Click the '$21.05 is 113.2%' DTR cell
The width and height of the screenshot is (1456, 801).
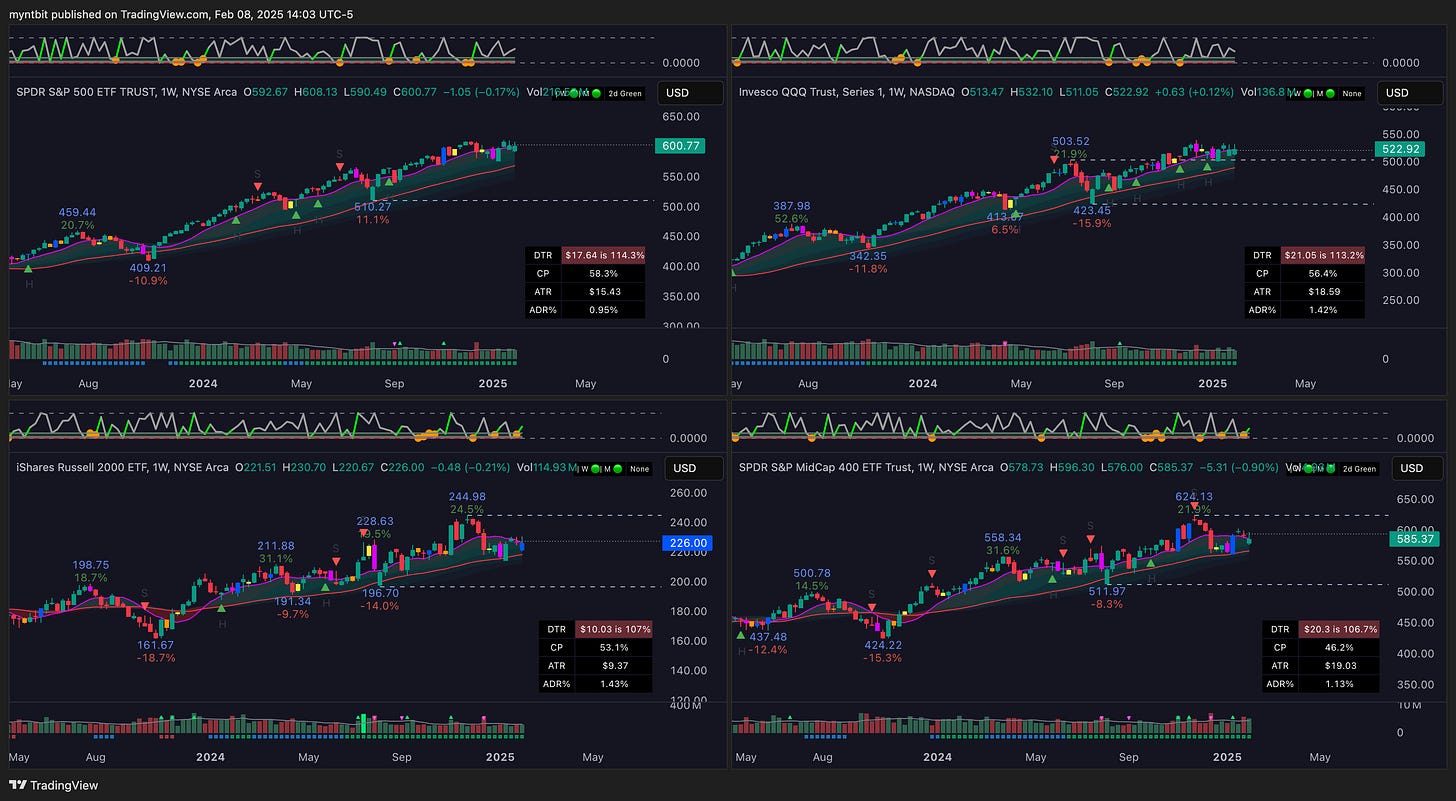point(1322,255)
